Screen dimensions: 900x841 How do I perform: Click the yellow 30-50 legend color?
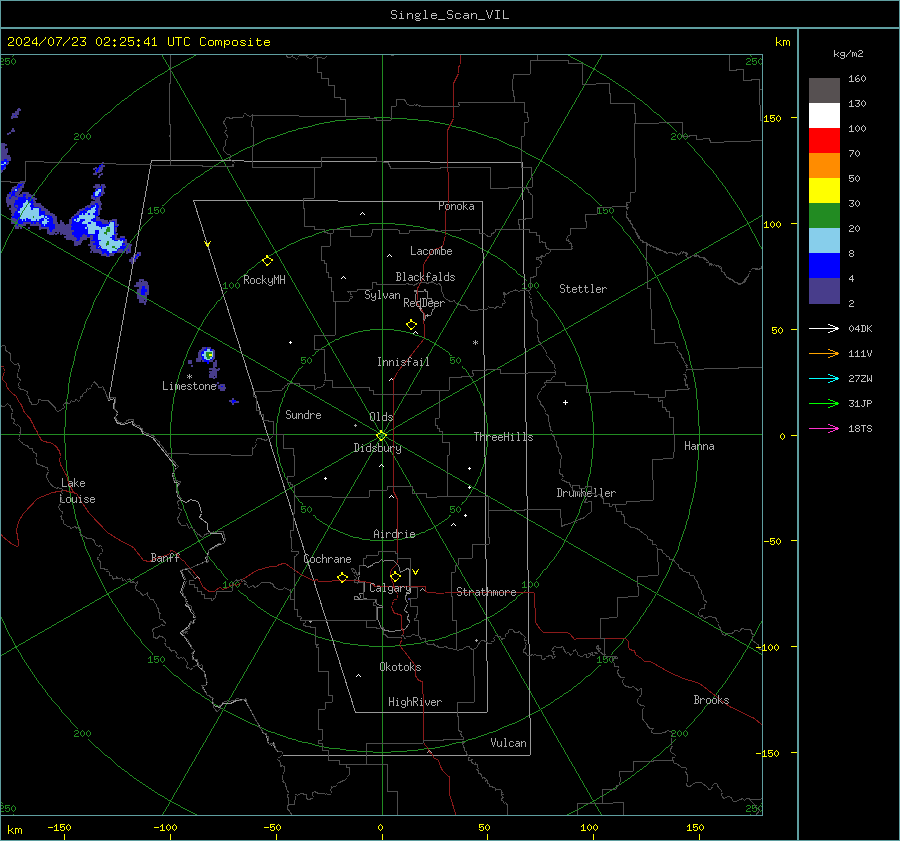coord(824,191)
